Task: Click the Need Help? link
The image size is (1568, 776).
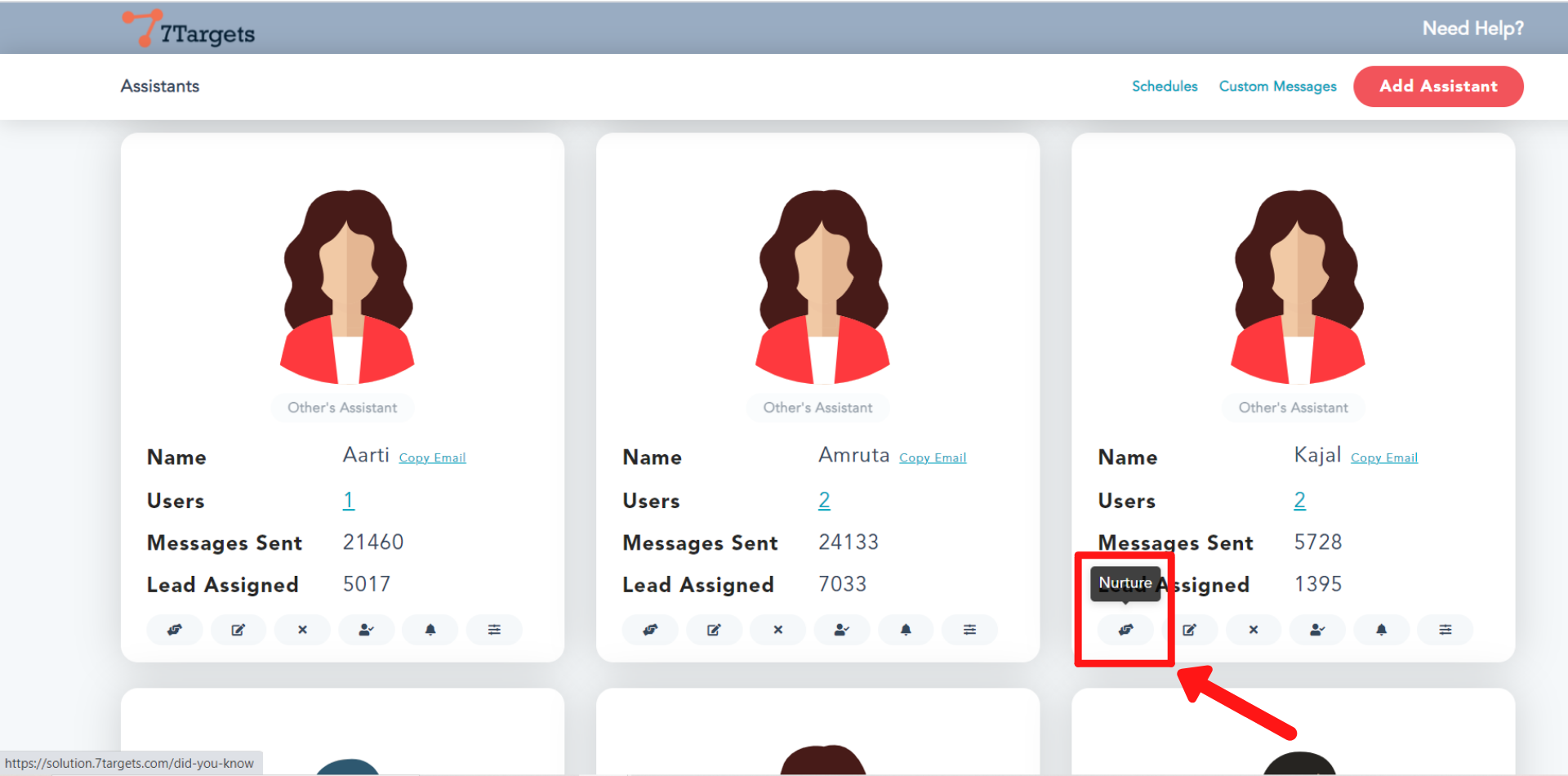Action: [1472, 29]
